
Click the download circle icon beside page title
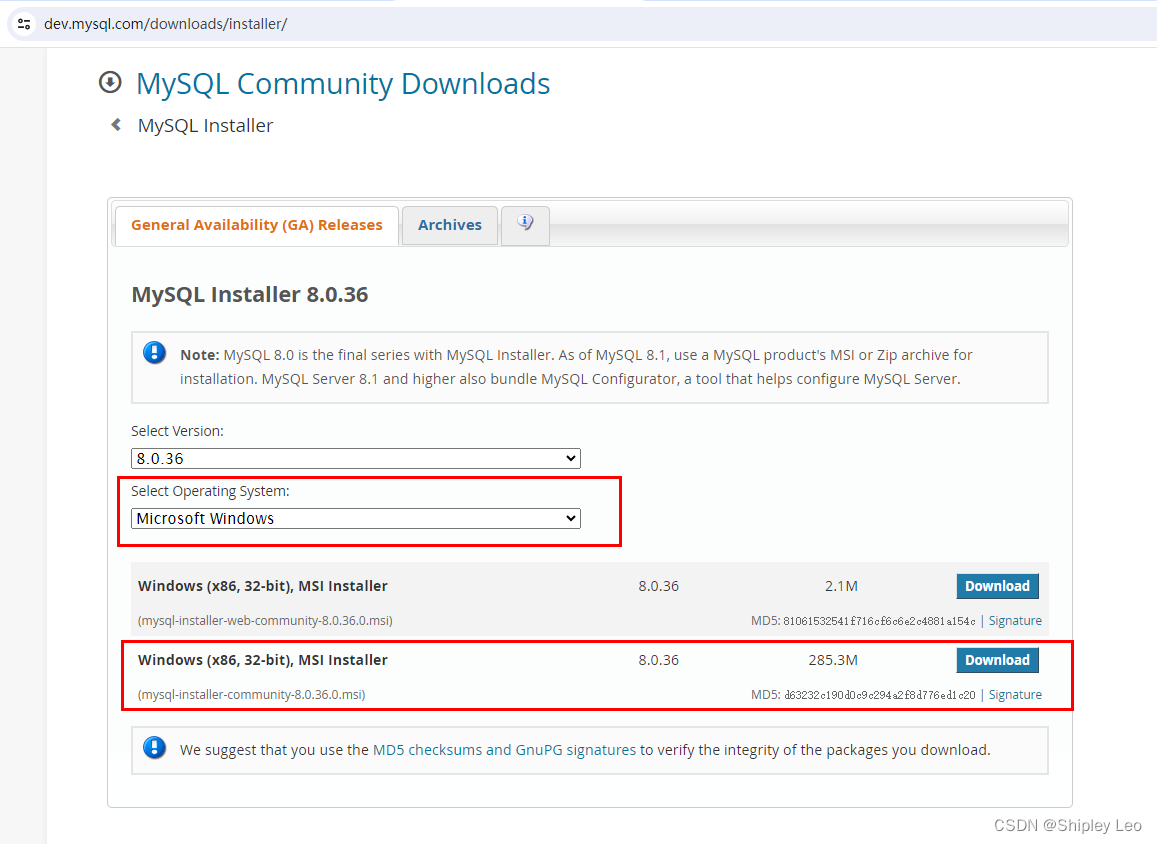click(x=110, y=82)
